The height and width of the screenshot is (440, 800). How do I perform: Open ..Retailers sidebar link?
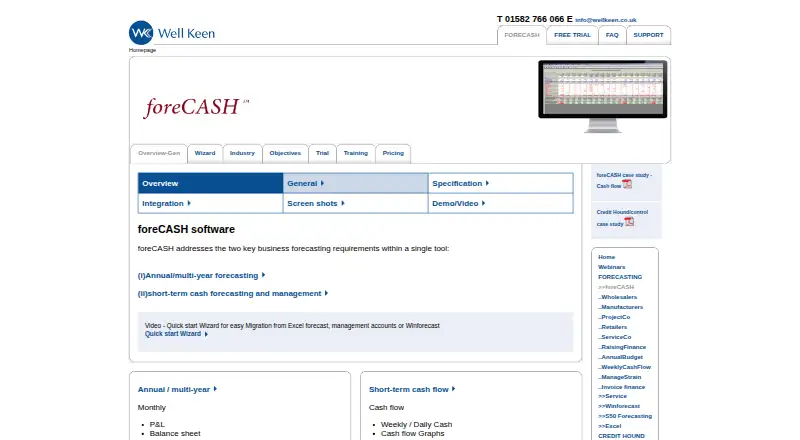pyautogui.click(x=612, y=327)
